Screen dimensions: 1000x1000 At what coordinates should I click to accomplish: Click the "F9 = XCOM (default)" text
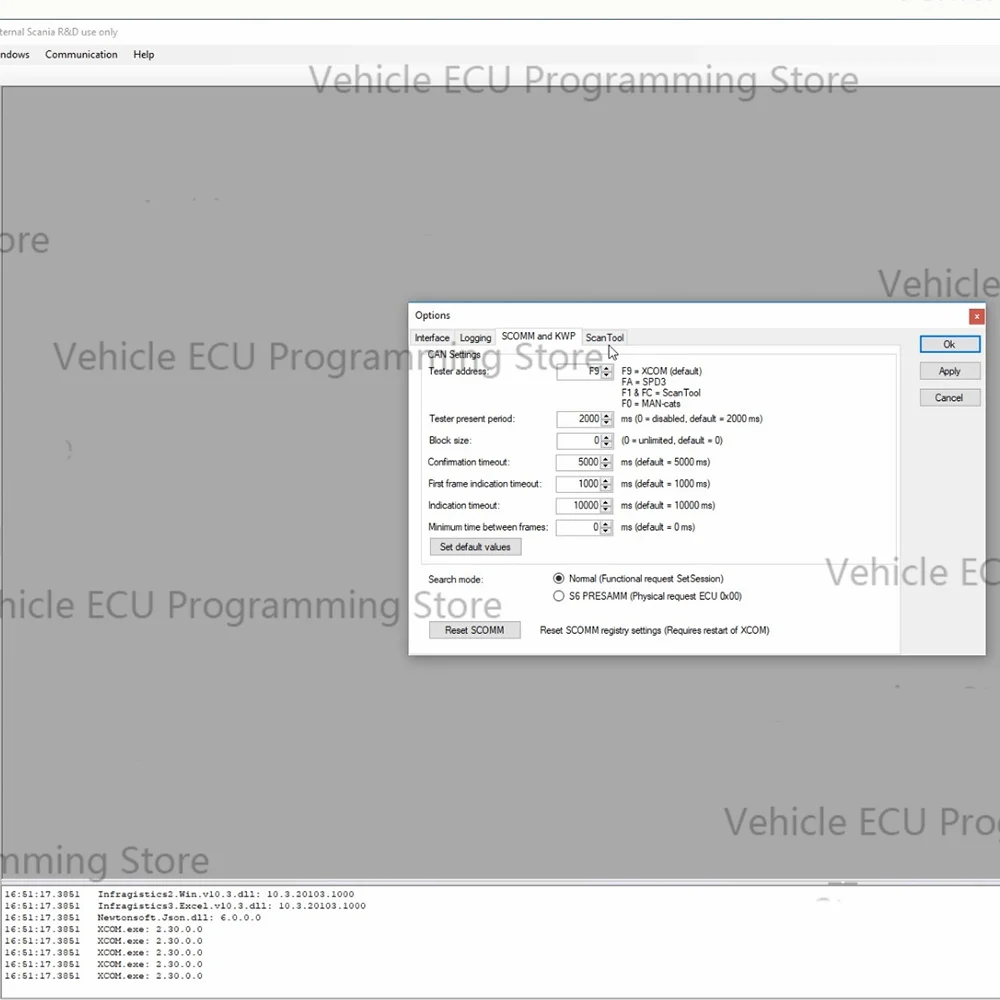[661, 371]
